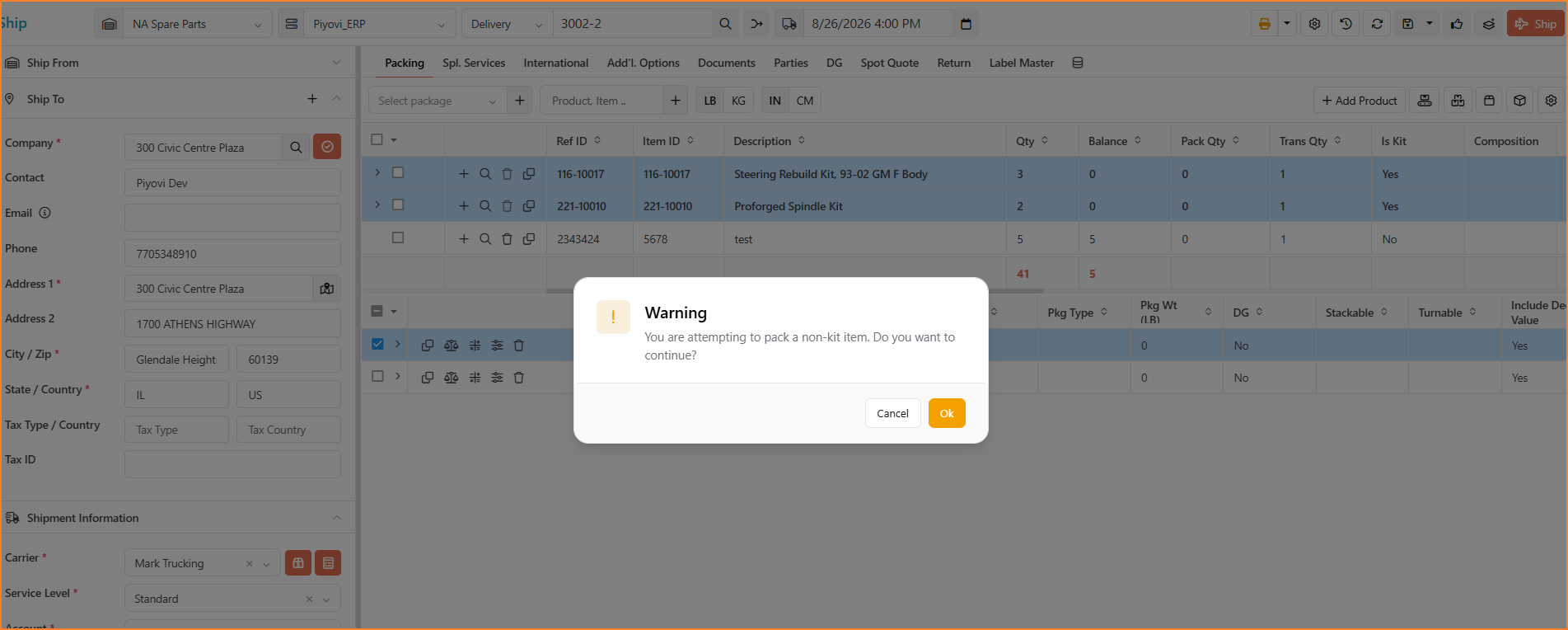This screenshot has height=630, width=1568.
Task: Open the Add'l. Options tab
Action: 644,63
